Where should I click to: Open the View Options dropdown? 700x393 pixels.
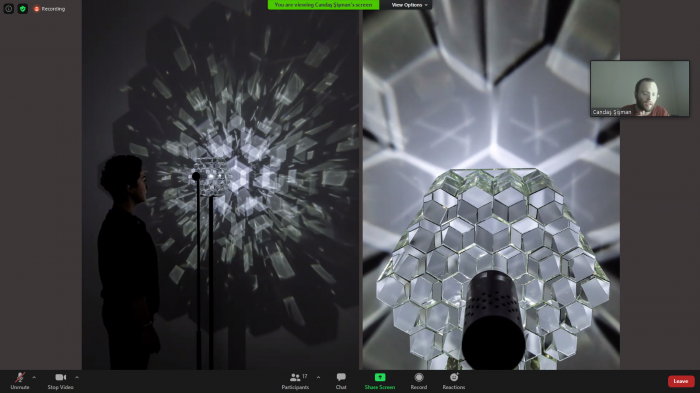(409, 5)
